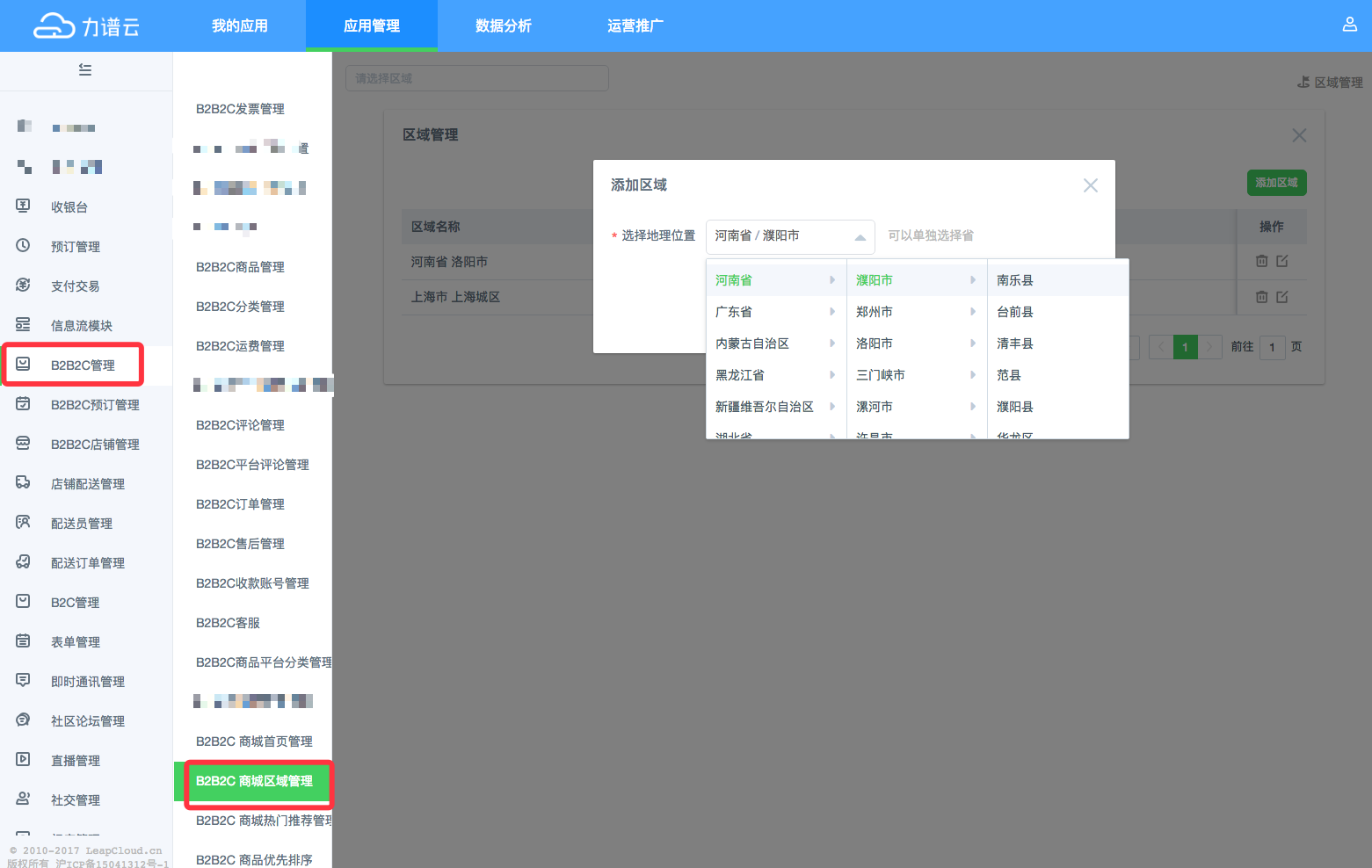Click the 支付交易 payment icon

[x=24, y=285]
